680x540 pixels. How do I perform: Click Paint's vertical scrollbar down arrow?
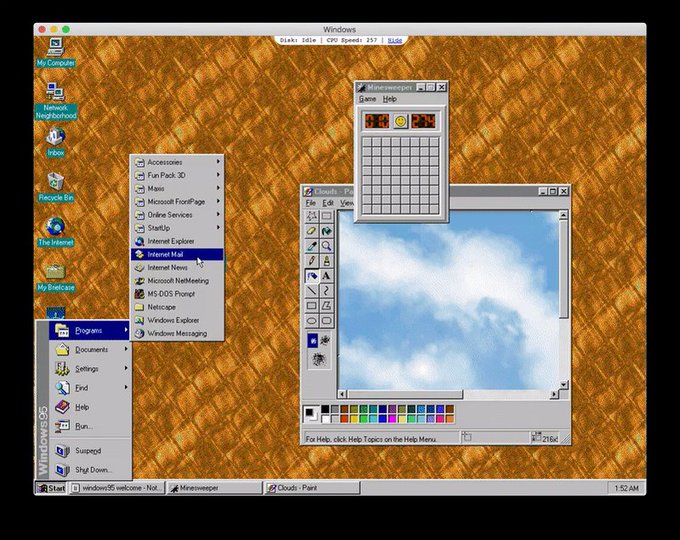[x=563, y=384]
